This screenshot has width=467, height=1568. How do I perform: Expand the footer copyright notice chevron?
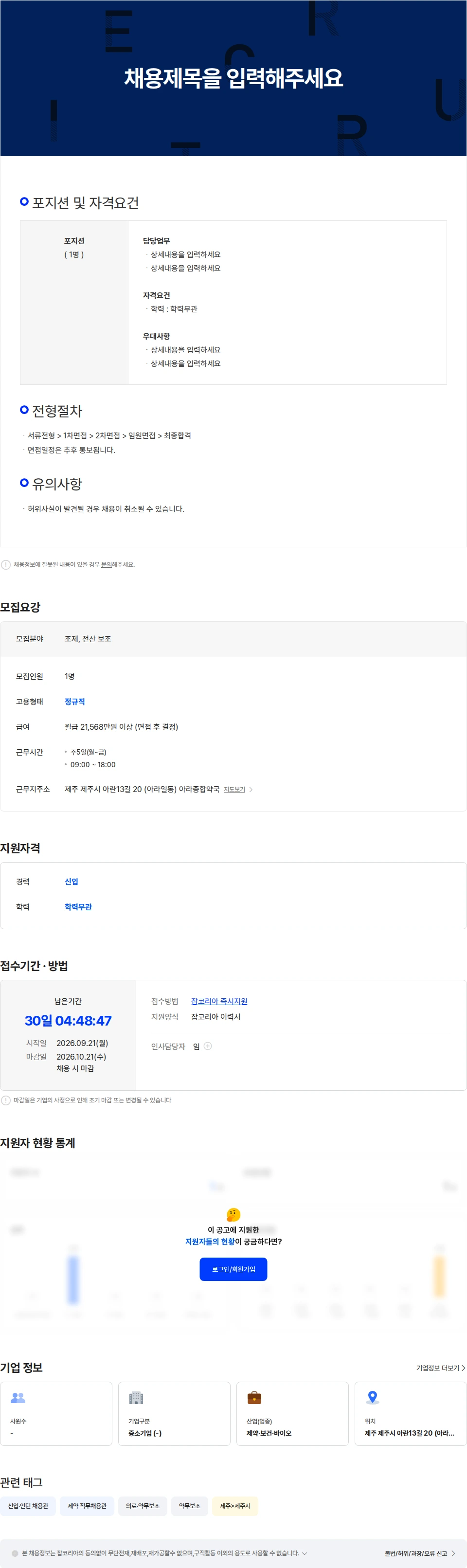tap(305, 1553)
